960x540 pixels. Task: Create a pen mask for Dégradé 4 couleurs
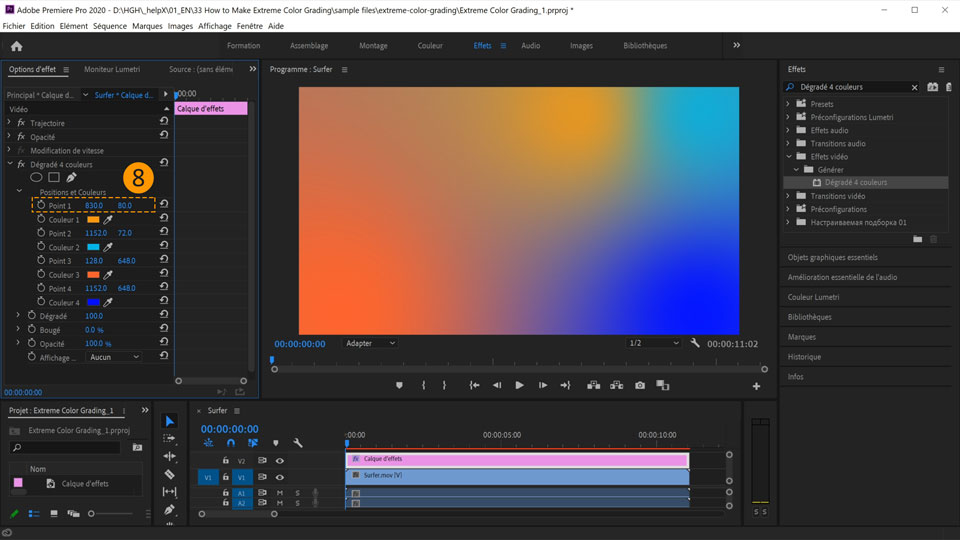point(71,178)
